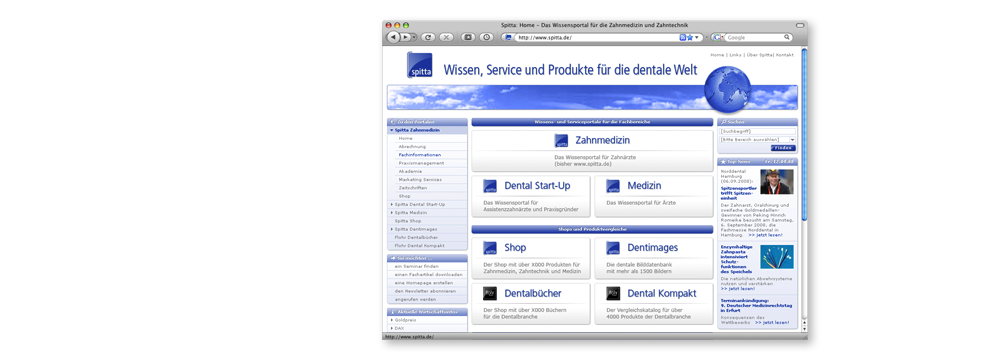Go back with the browser back arrow

coord(393,38)
